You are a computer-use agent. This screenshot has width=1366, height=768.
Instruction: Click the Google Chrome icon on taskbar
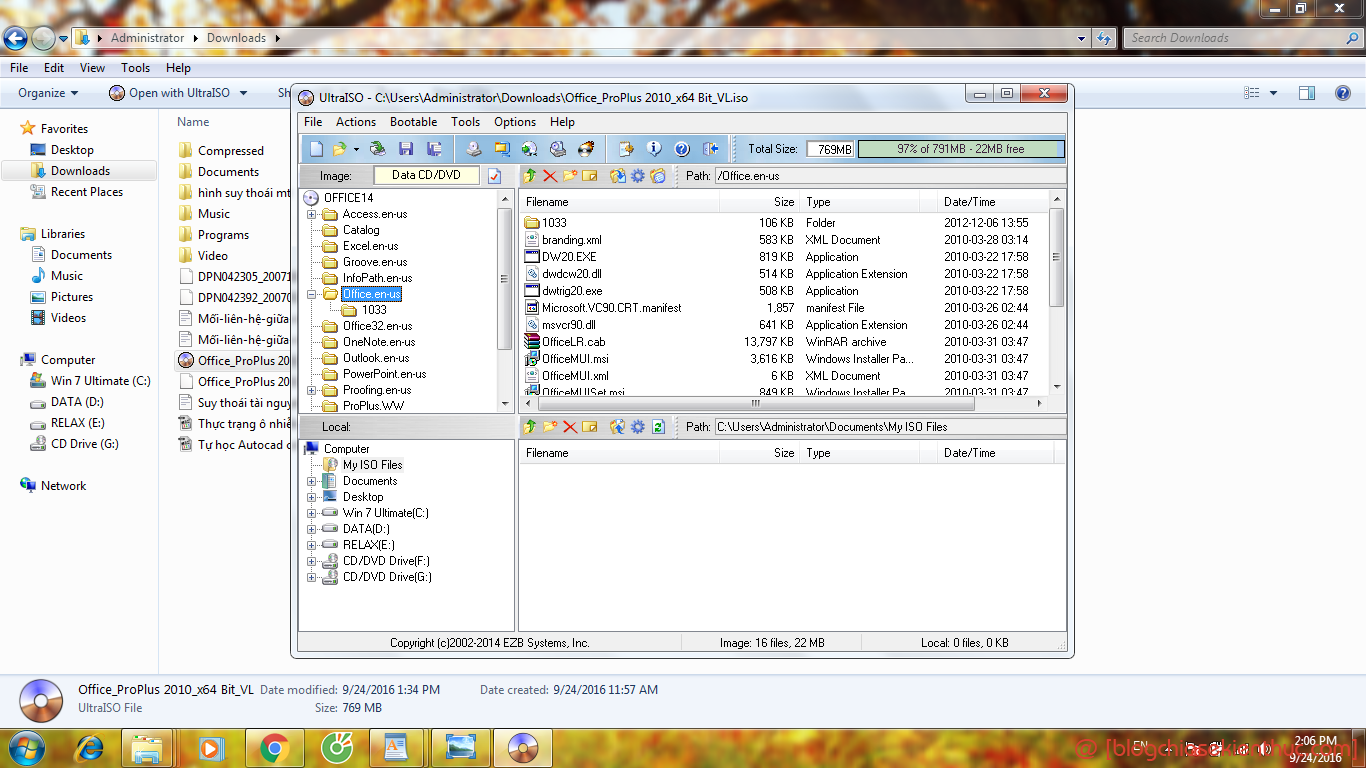click(x=274, y=747)
